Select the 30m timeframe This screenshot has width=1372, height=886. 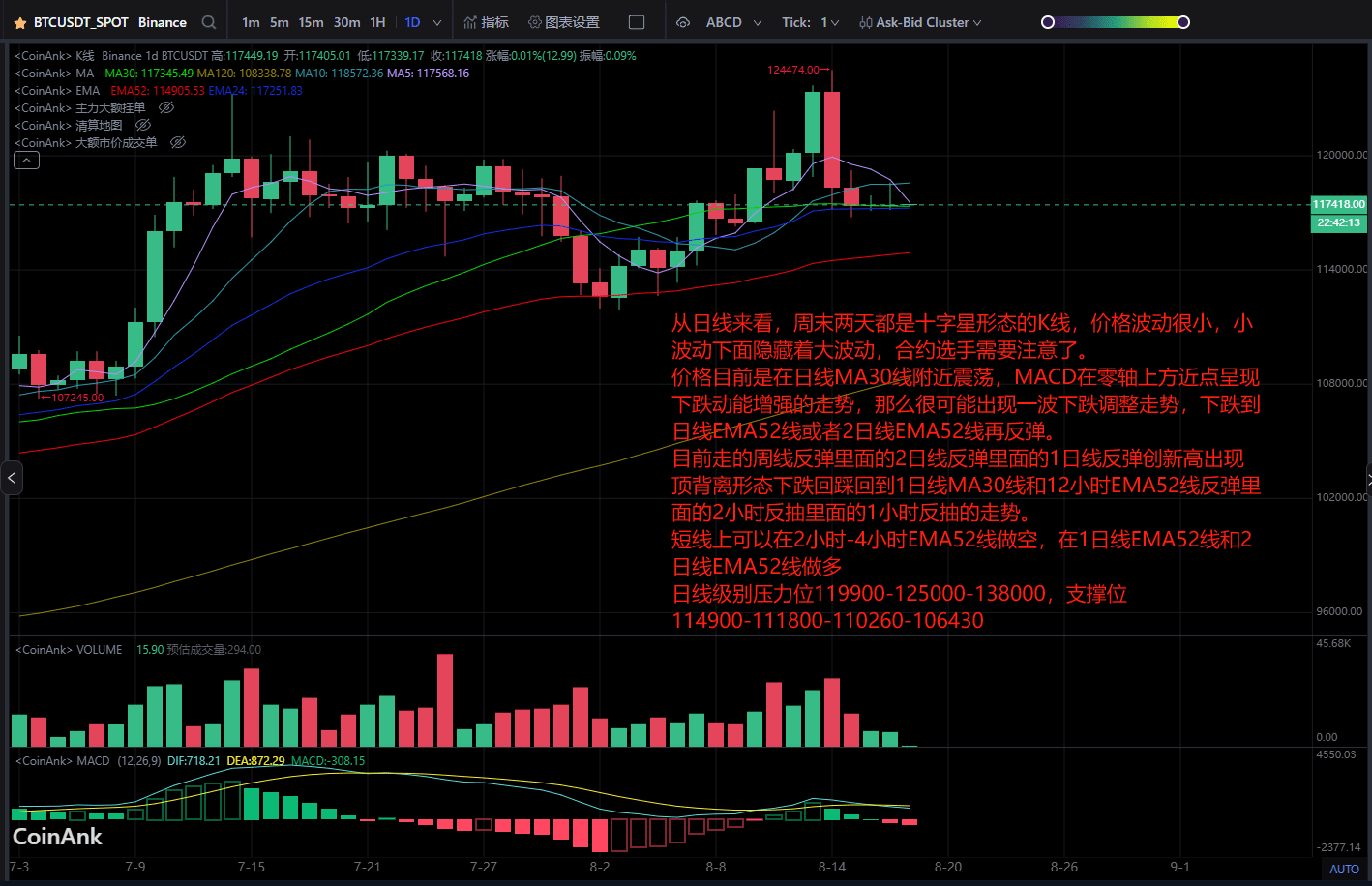(x=347, y=22)
